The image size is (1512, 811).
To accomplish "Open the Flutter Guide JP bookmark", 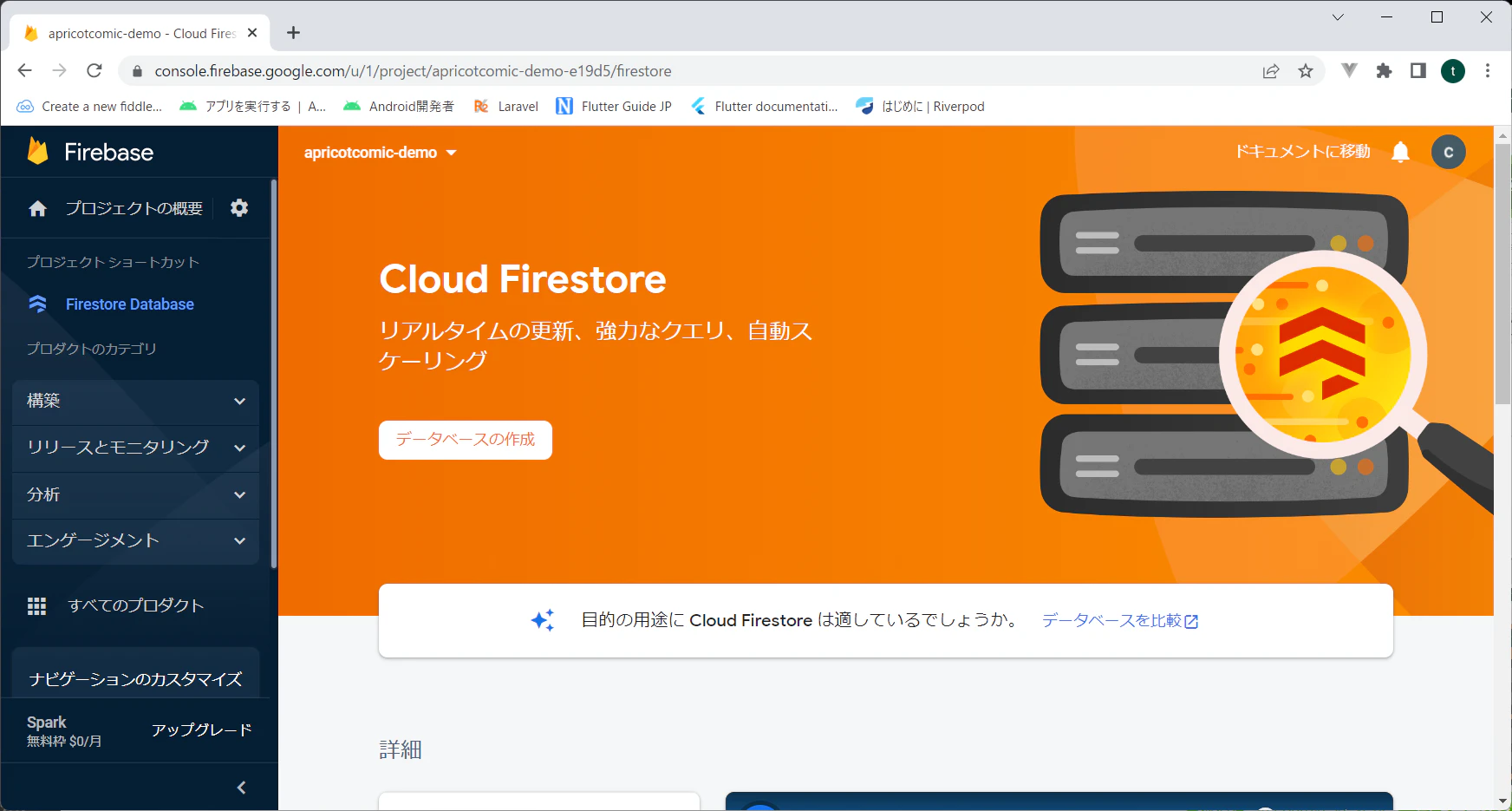I will 614,107.
